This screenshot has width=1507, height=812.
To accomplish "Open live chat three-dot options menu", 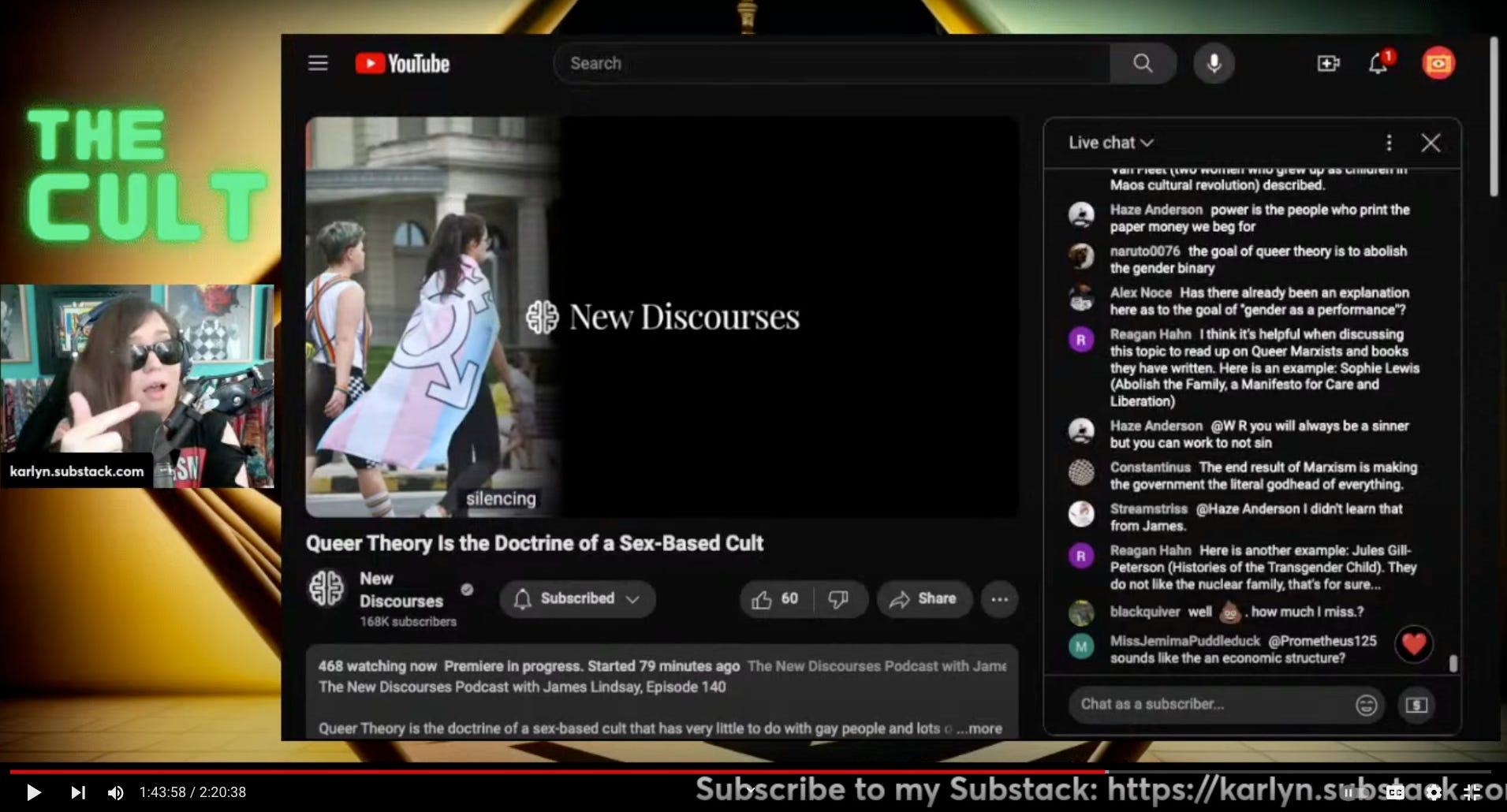I will coord(1389,143).
